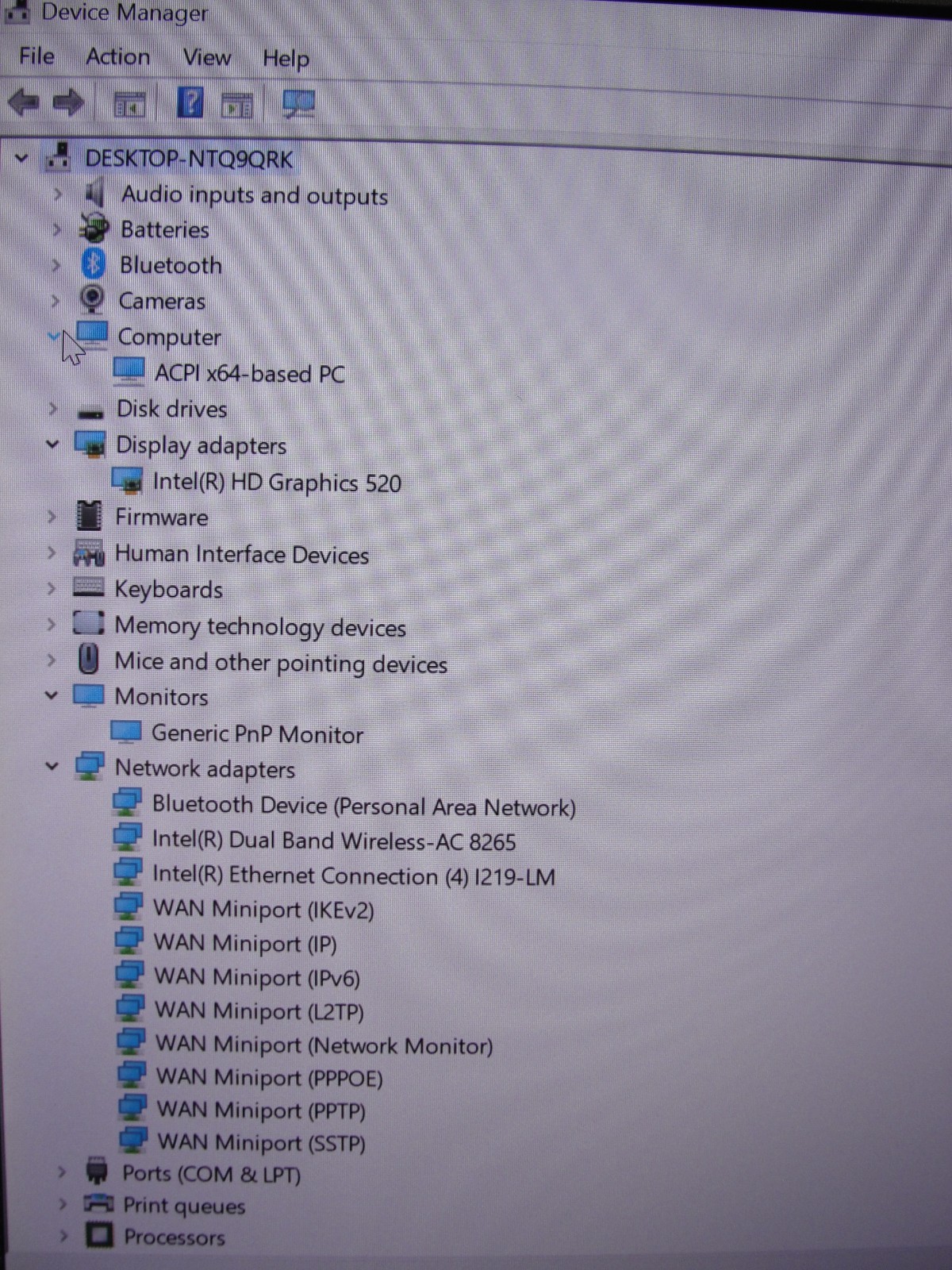The width and height of the screenshot is (952, 1270).
Task: Click the Audio inputs and outputs speaker icon
Action: click(x=94, y=193)
